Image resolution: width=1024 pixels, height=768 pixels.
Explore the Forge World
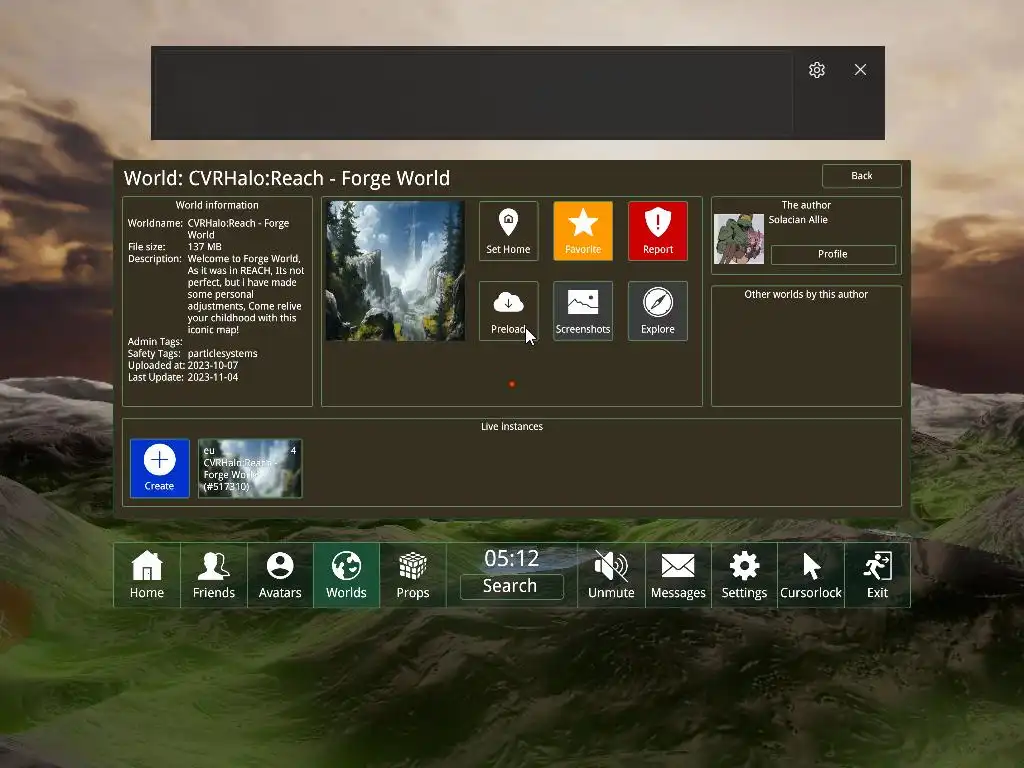coord(658,311)
